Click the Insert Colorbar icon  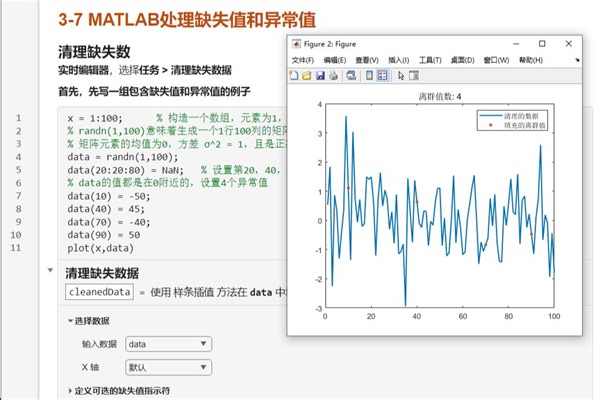tap(369, 75)
